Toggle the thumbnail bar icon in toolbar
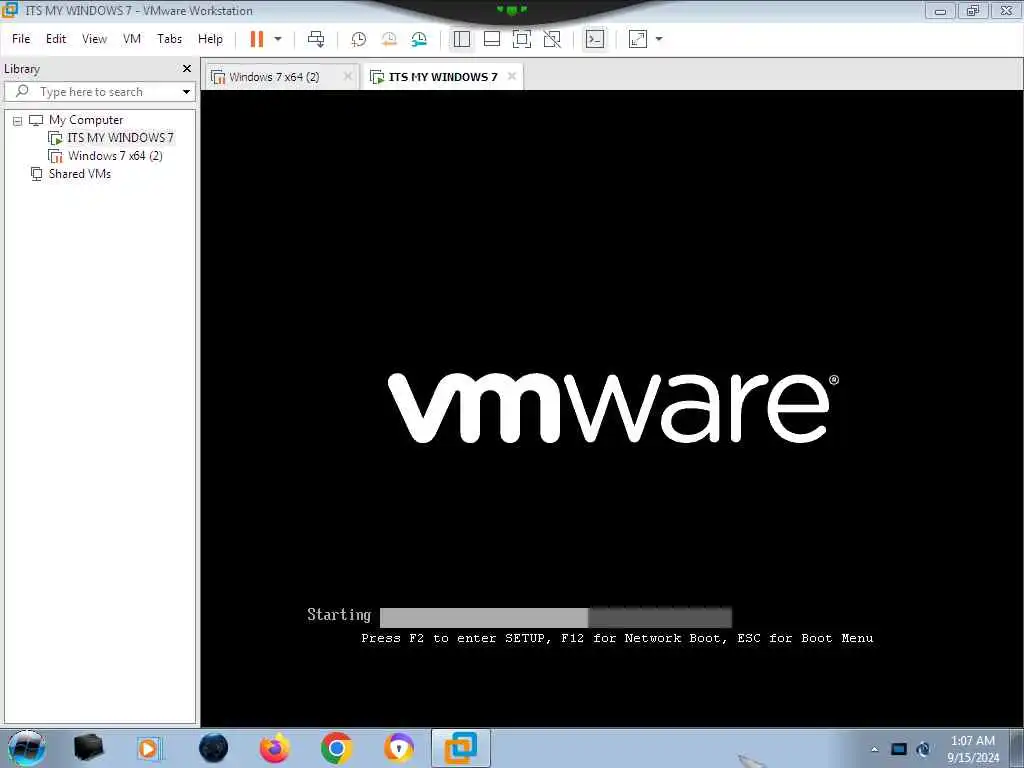The image size is (1024, 768). tap(492, 39)
